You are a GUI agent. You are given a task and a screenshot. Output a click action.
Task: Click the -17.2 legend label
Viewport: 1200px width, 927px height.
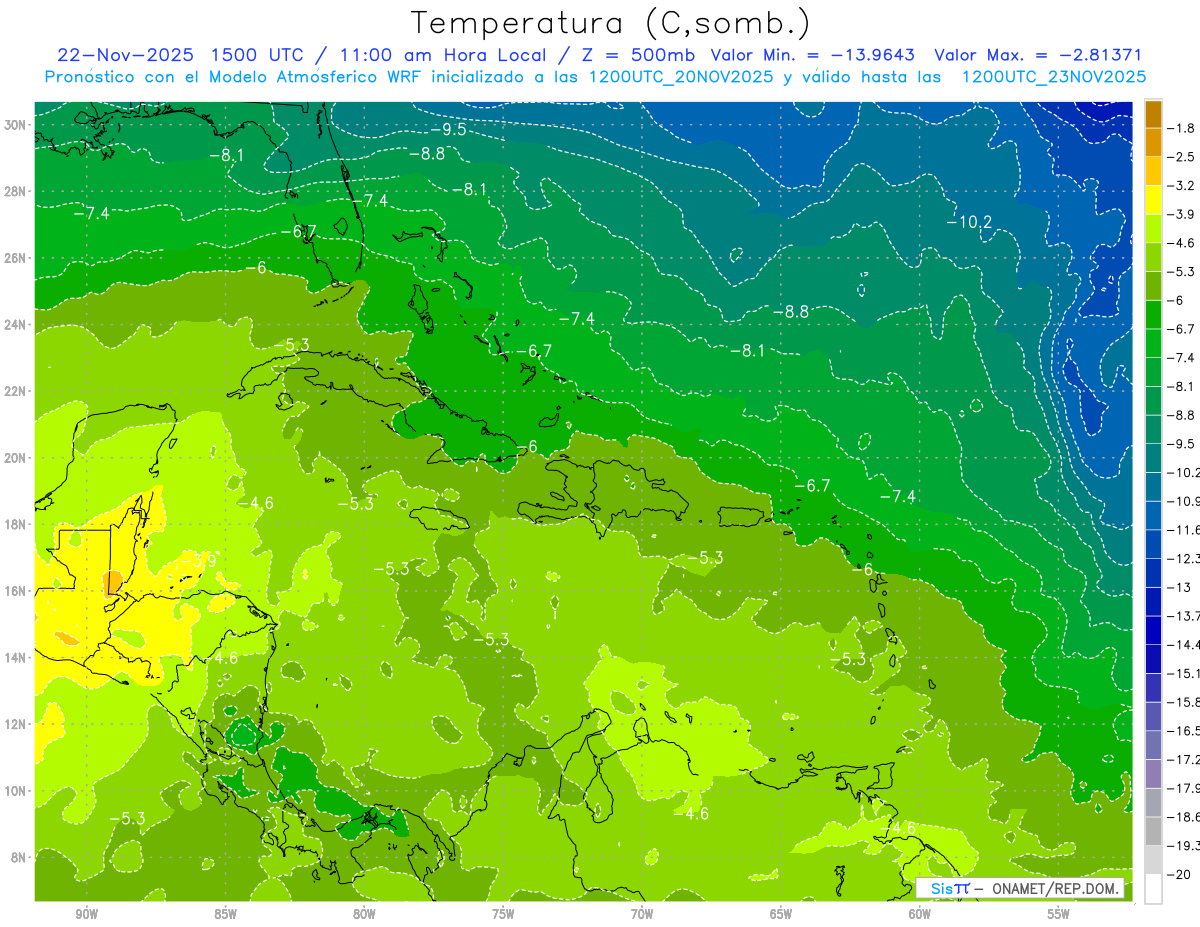point(1182,760)
